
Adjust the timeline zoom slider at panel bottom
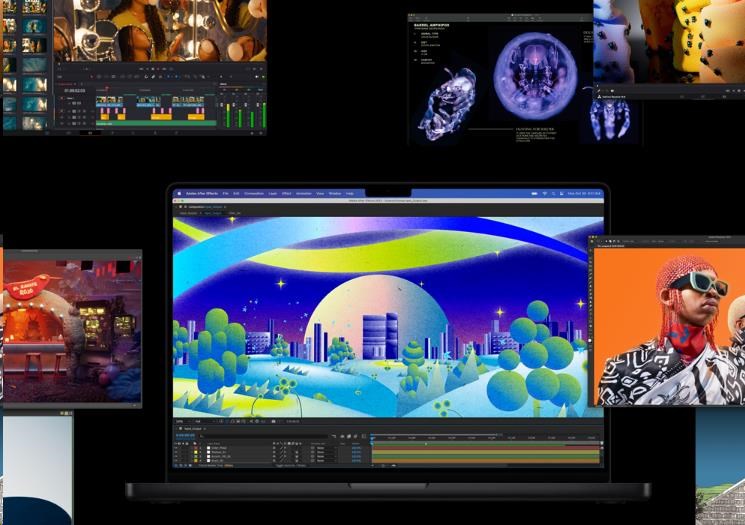click(393, 466)
